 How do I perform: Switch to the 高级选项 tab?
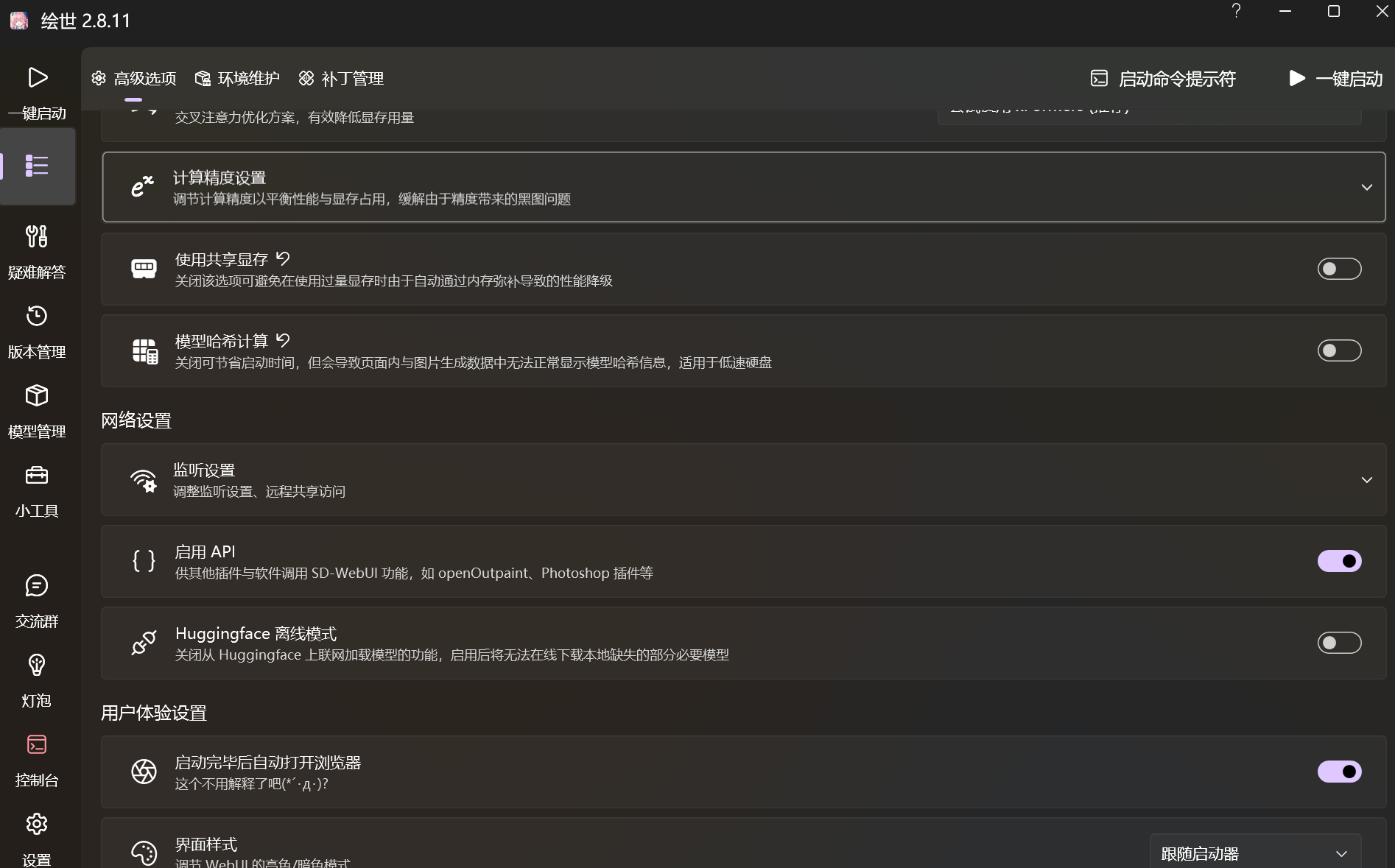click(134, 79)
